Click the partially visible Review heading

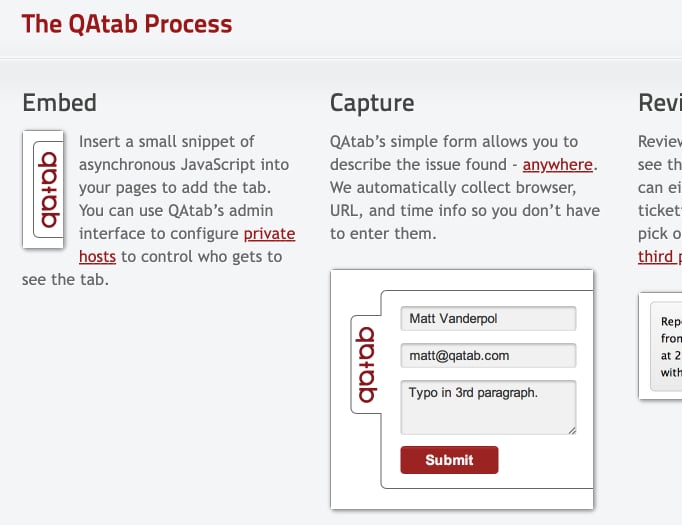660,102
